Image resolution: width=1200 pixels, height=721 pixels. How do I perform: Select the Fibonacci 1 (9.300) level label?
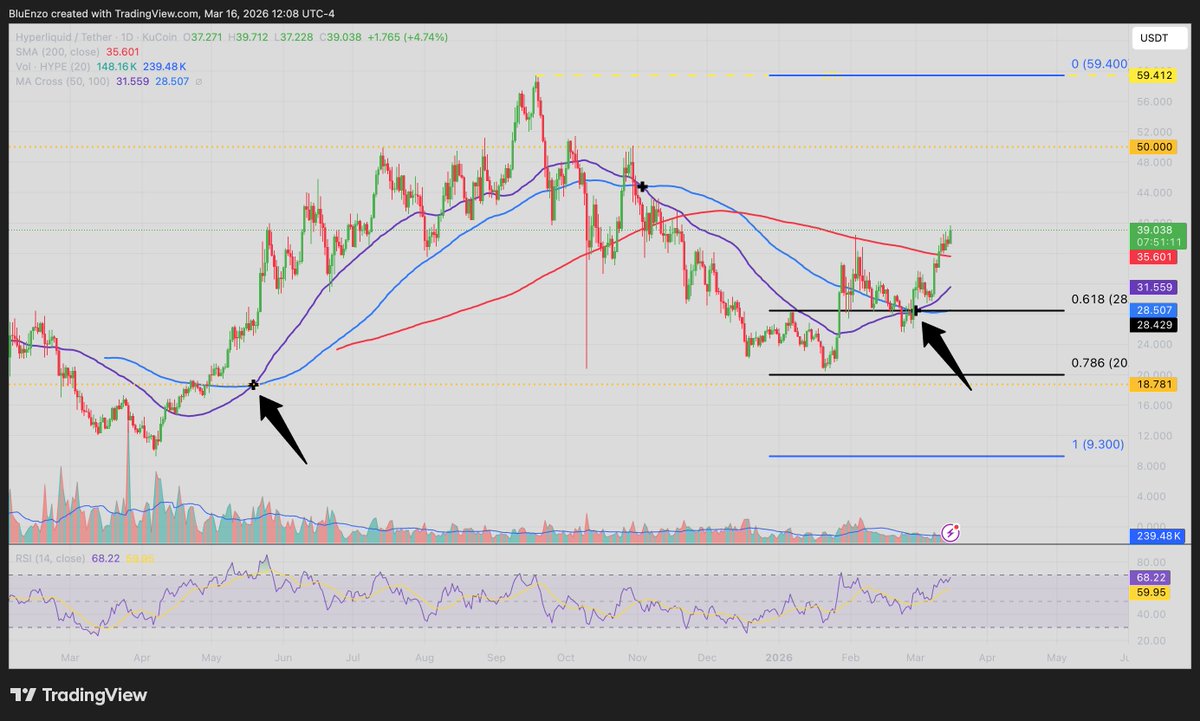tap(1097, 445)
